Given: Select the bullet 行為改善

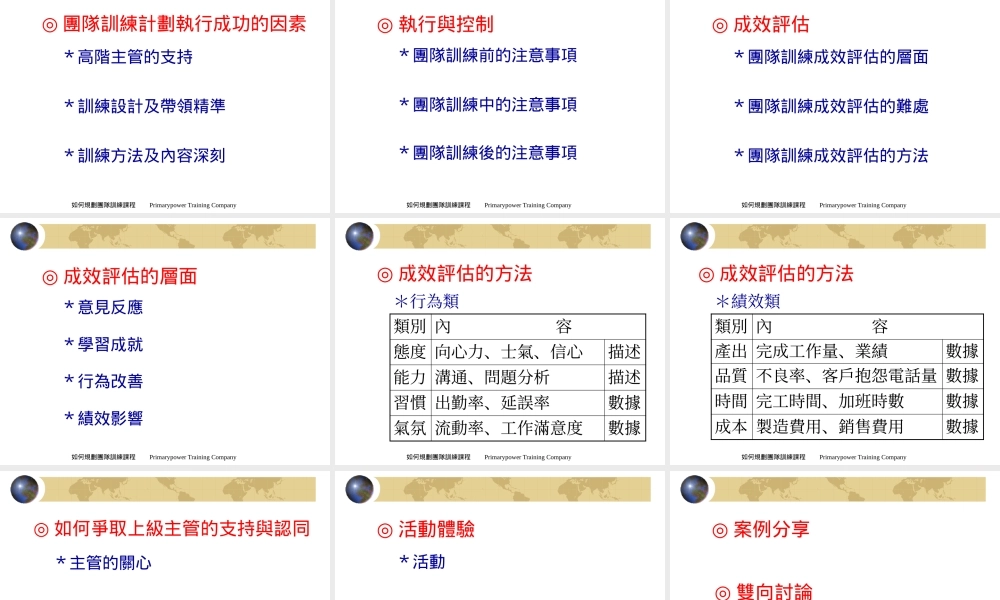Looking at the screenshot, I should pyautogui.click(x=103, y=381).
